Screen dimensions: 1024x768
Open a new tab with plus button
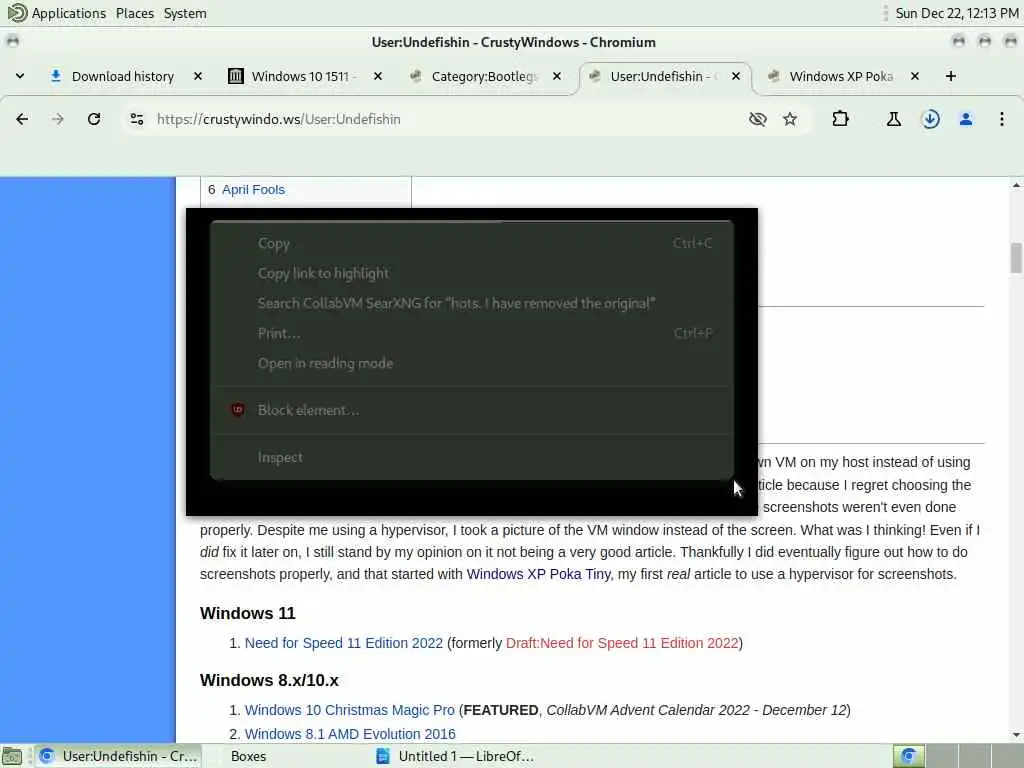click(x=951, y=76)
